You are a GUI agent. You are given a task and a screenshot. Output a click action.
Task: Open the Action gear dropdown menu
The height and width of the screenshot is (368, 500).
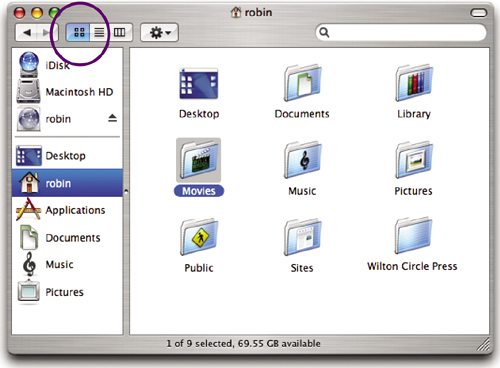point(160,32)
